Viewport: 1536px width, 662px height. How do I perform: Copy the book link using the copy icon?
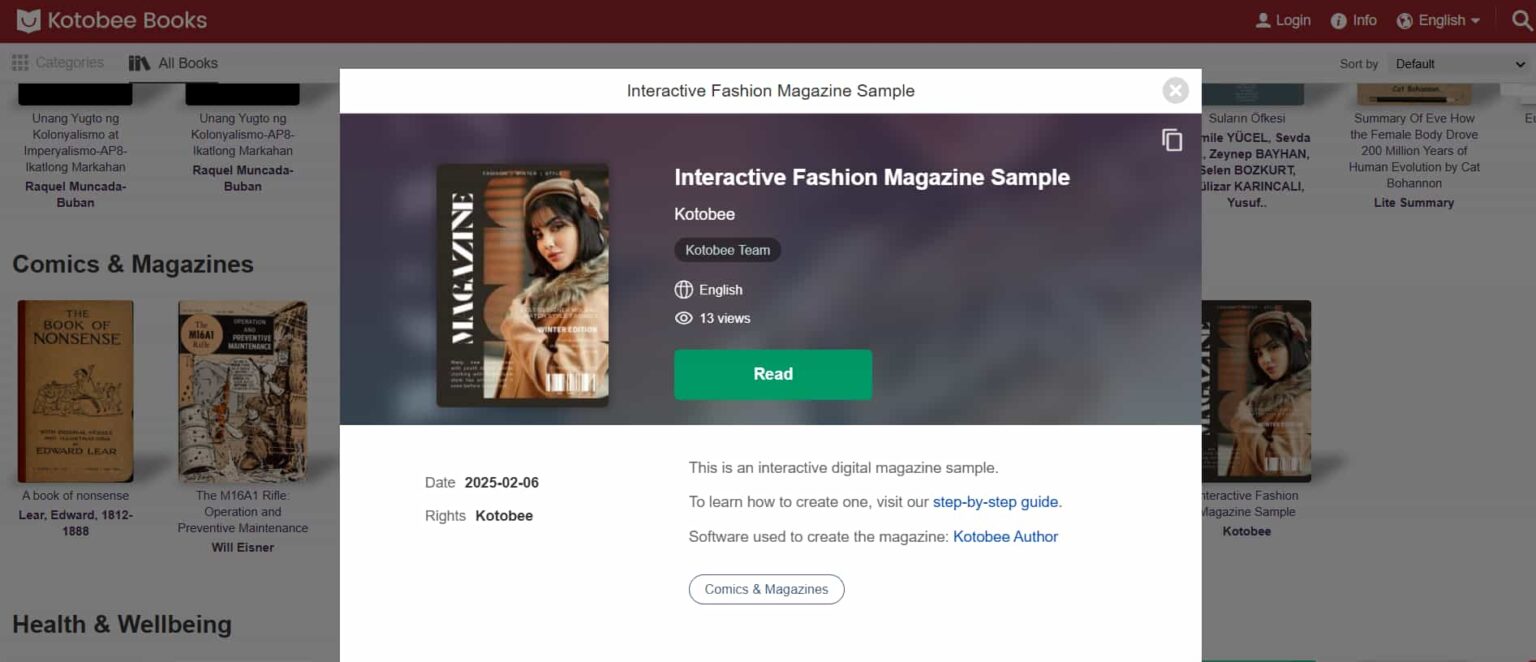(1170, 140)
